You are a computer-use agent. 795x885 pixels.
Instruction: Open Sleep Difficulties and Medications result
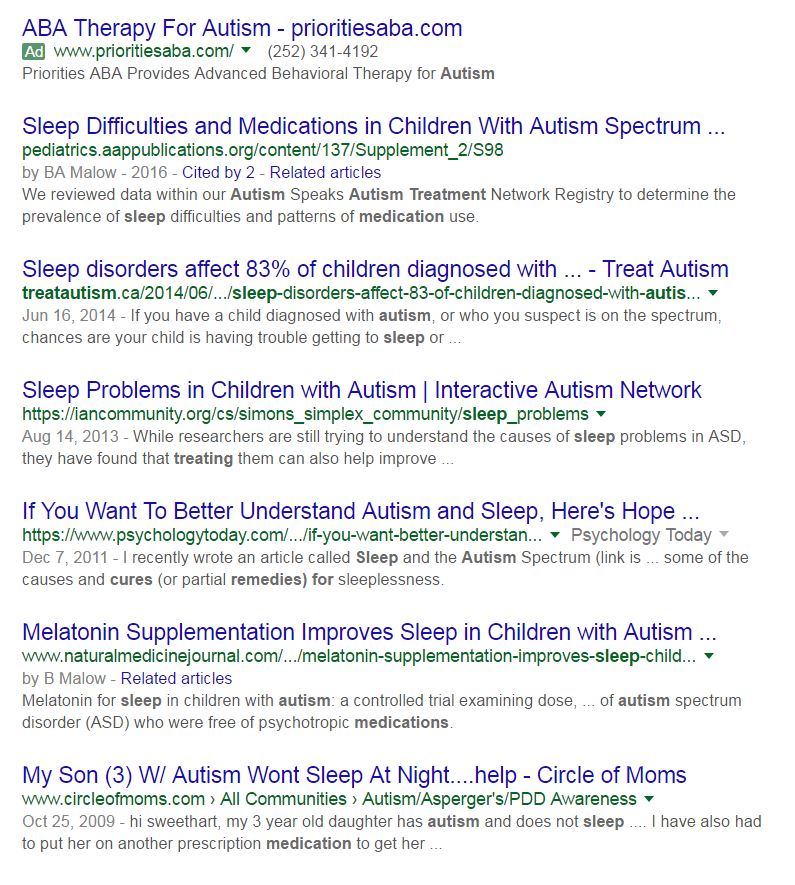click(x=373, y=127)
